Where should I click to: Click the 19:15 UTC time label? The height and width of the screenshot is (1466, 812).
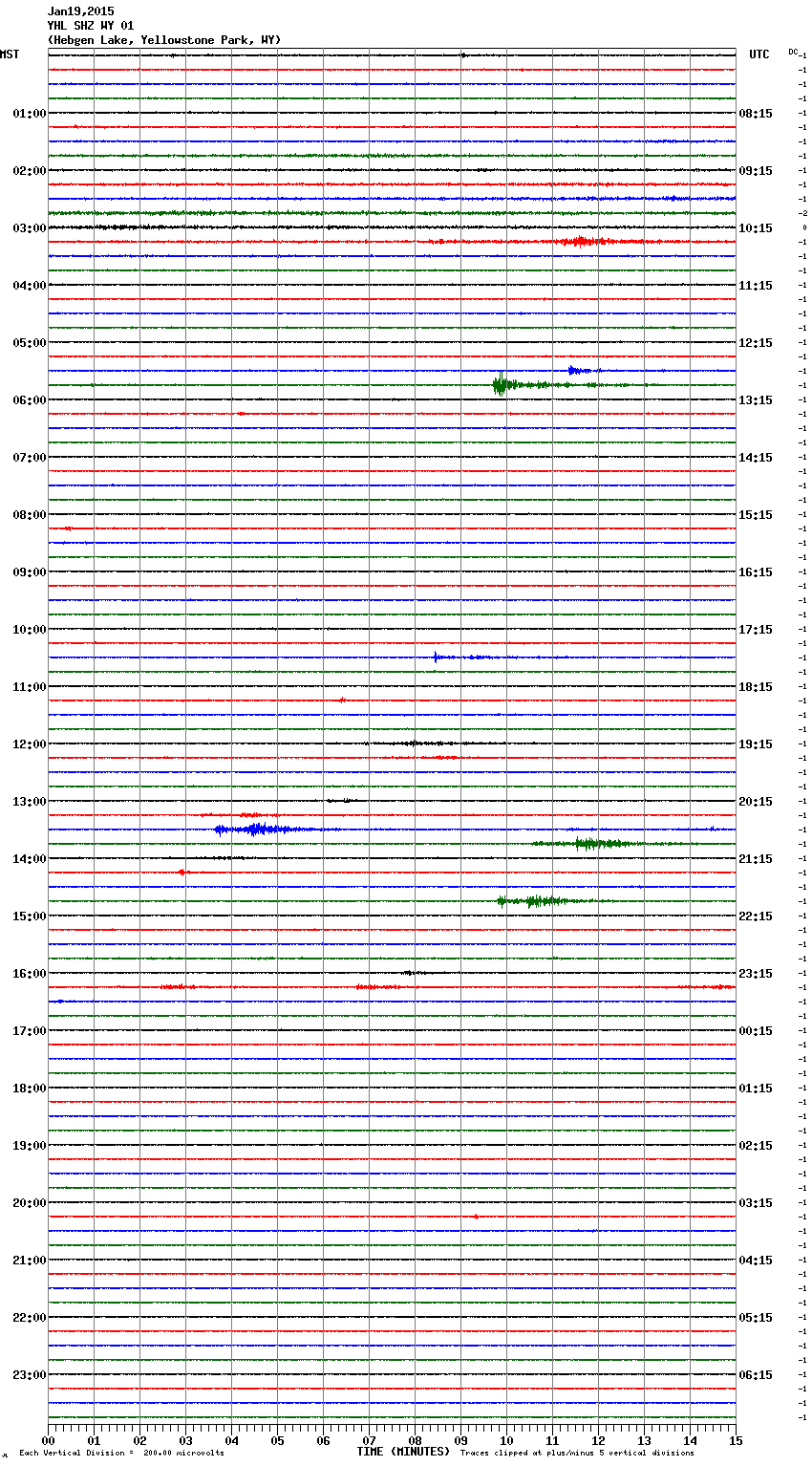[x=756, y=744]
